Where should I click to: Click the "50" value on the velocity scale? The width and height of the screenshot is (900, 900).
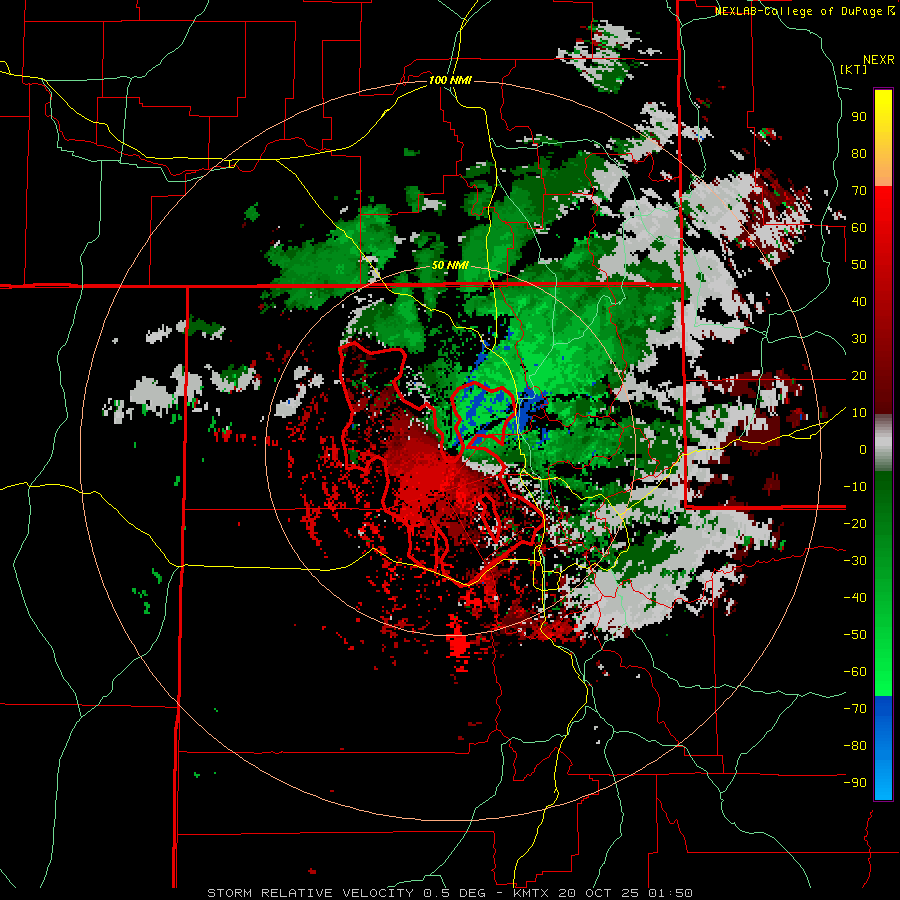[x=859, y=265]
